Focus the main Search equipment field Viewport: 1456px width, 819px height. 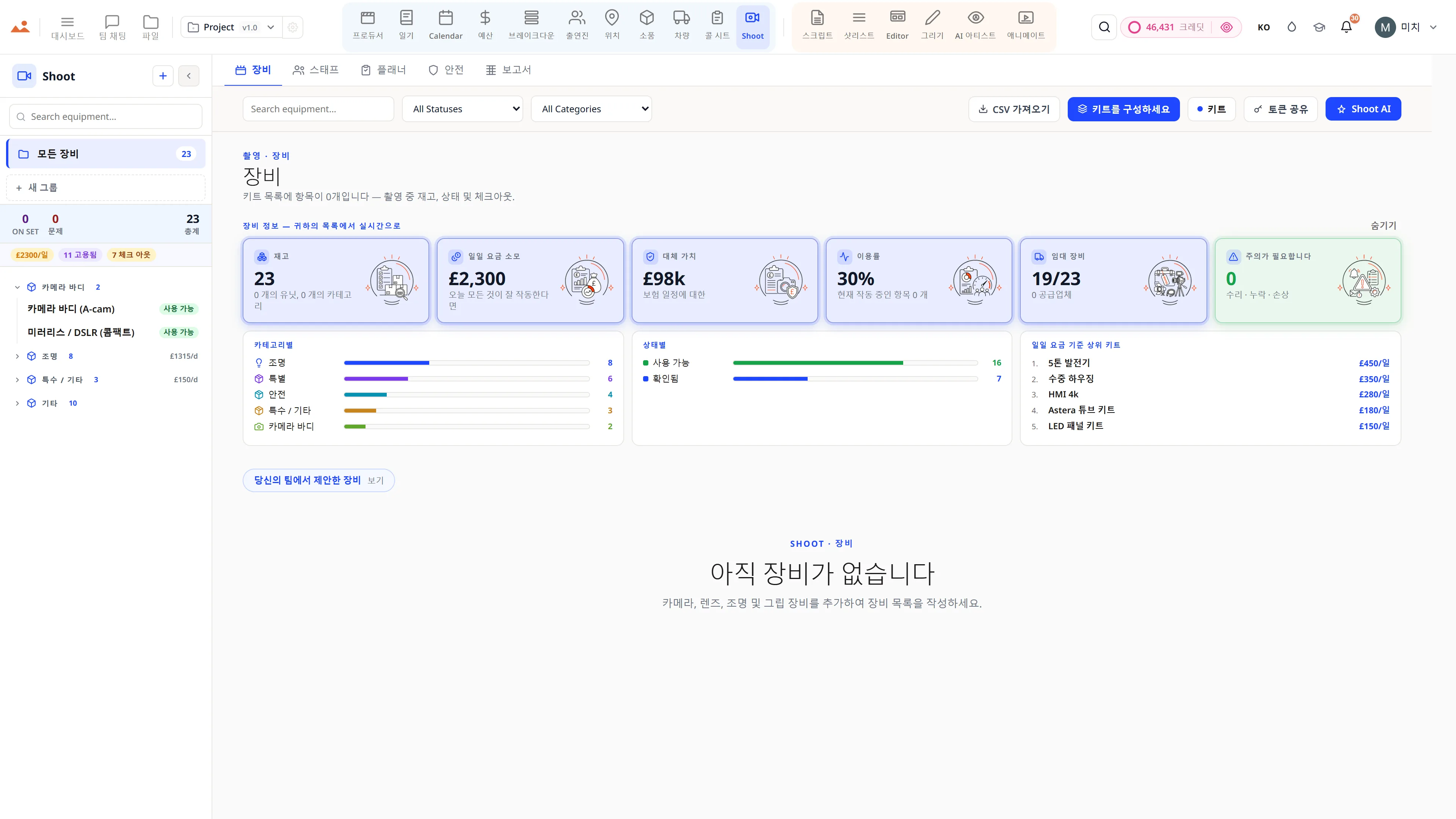(318, 109)
